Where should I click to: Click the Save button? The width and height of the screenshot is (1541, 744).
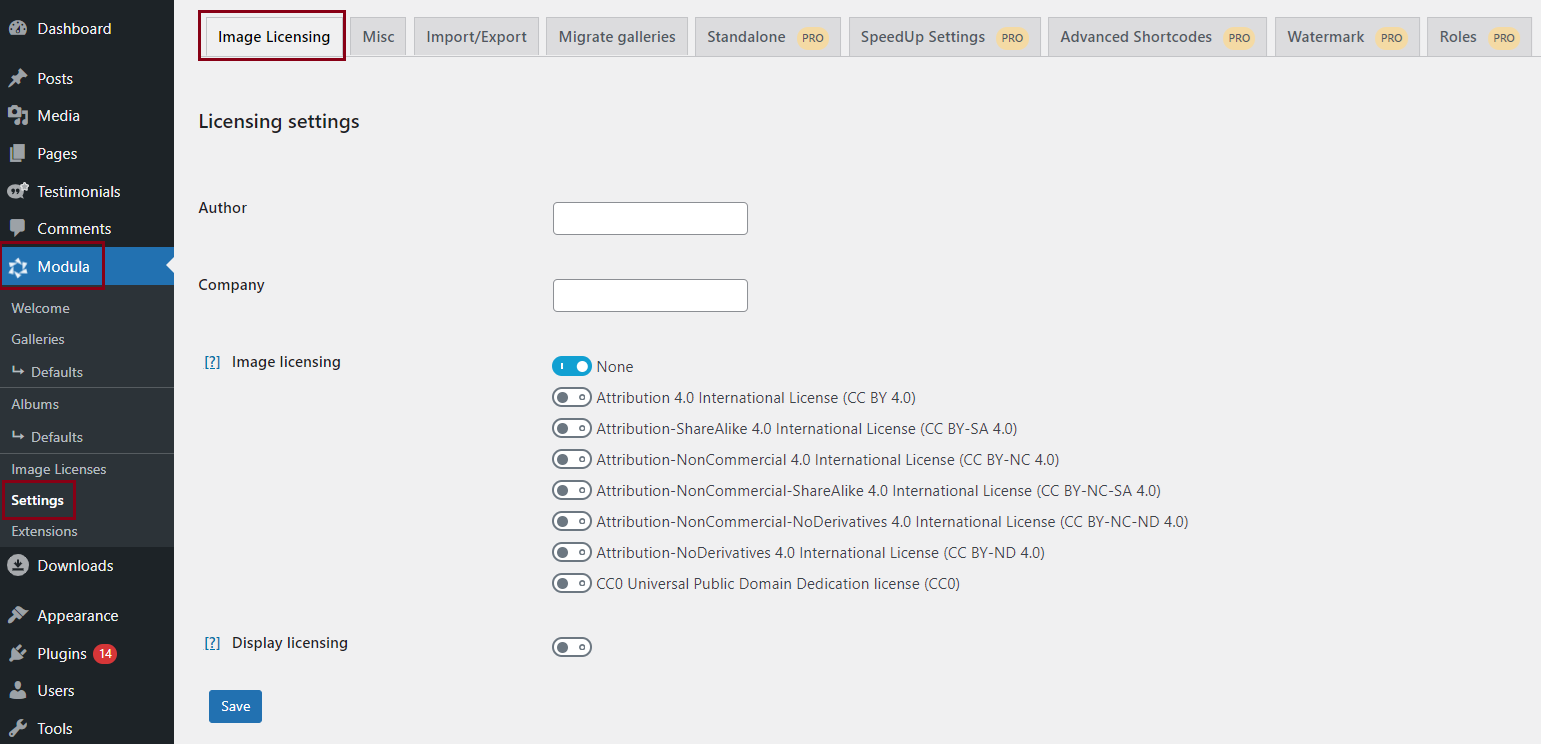pyautogui.click(x=235, y=706)
